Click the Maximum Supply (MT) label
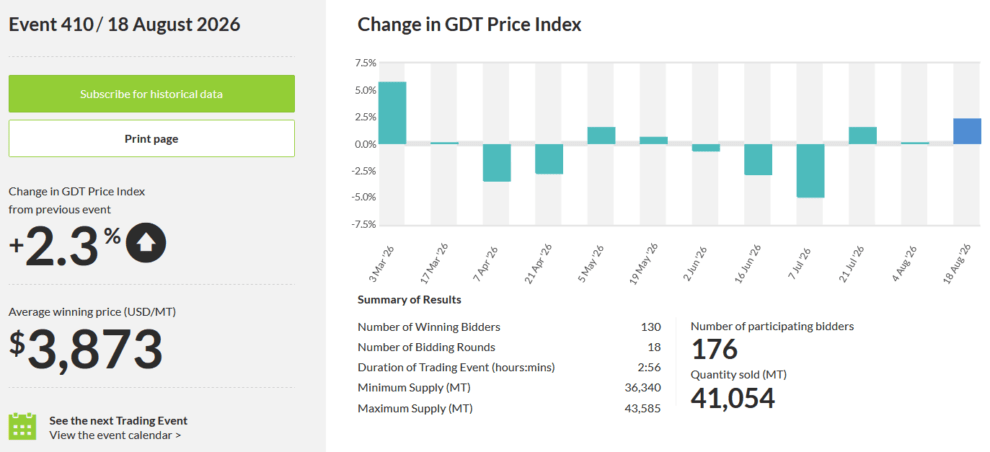 pyautogui.click(x=415, y=408)
